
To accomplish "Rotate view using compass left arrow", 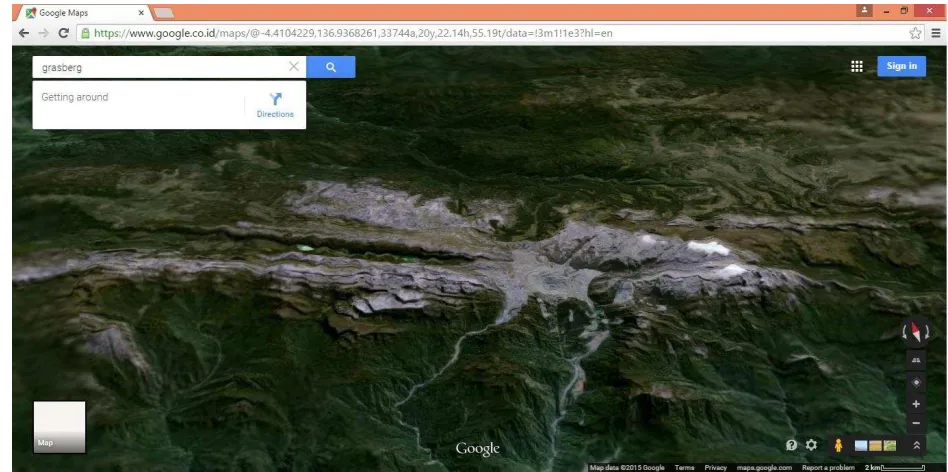I will (905, 332).
